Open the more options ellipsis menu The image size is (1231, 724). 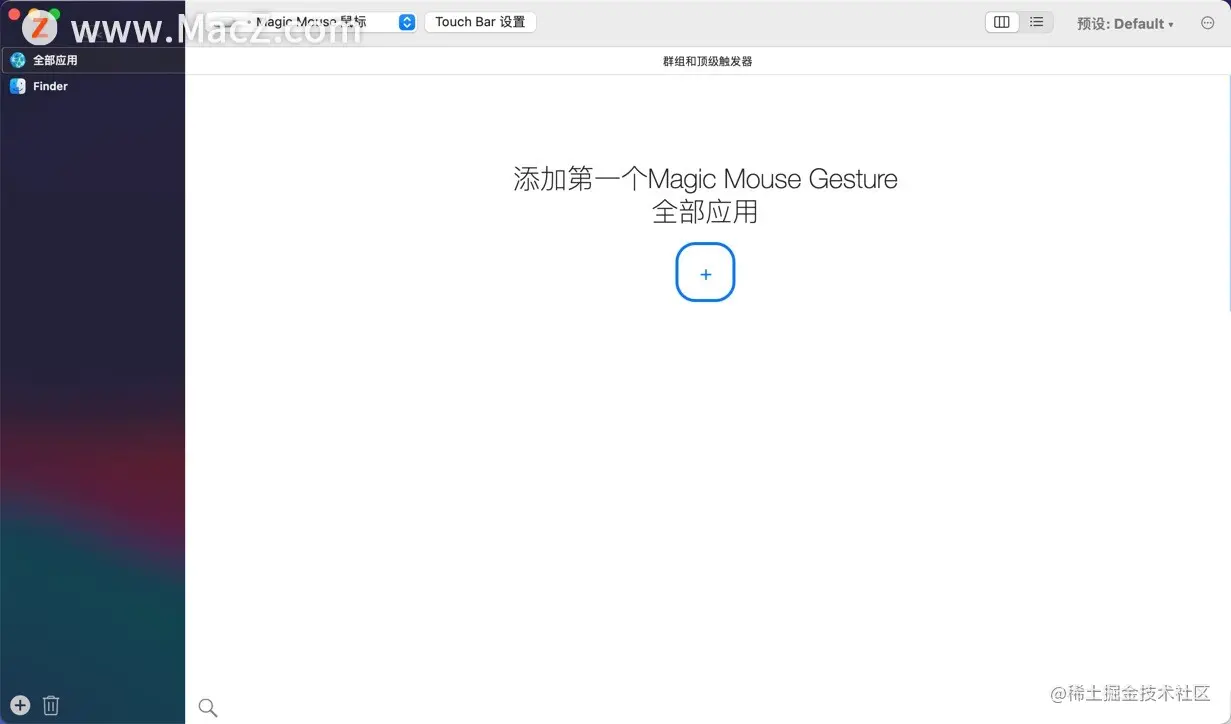(x=1207, y=23)
